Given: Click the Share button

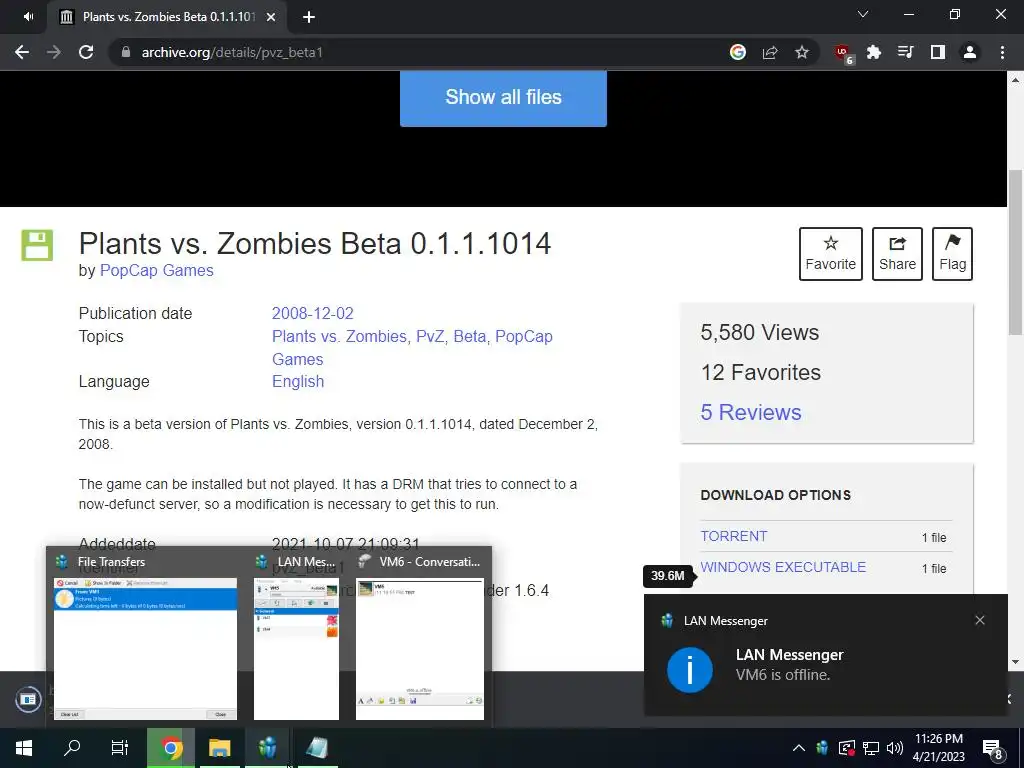Looking at the screenshot, I should pyautogui.click(x=897, y=254).
